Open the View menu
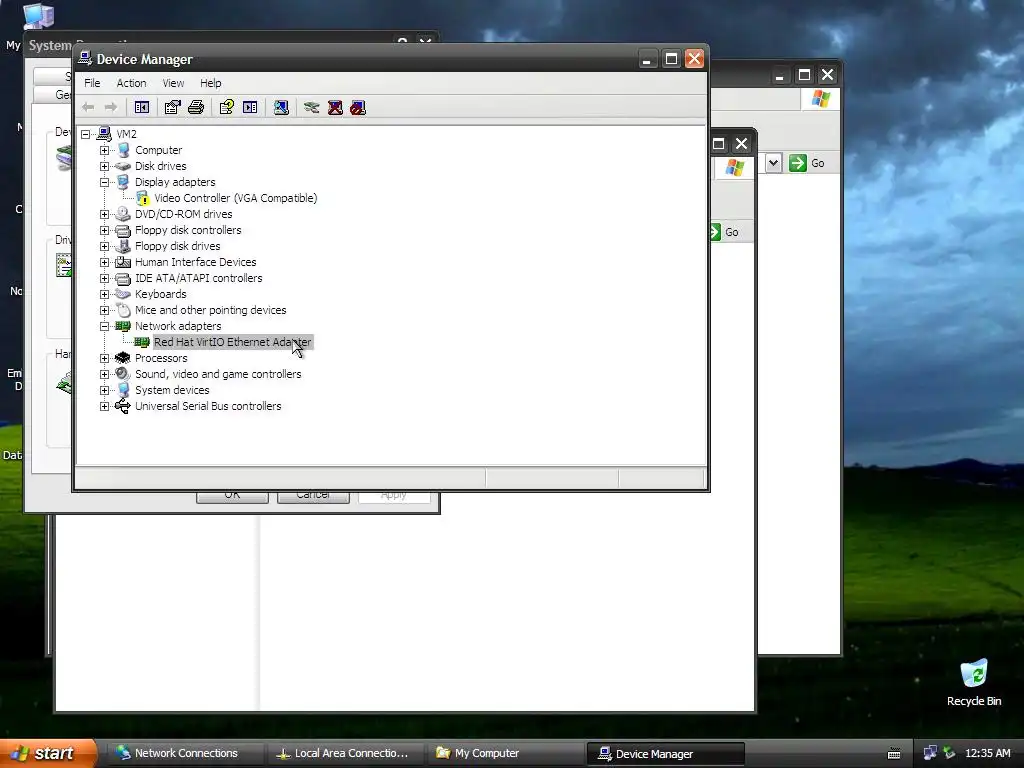Viewport: 1024px width, 768px height. click(173, 83)
